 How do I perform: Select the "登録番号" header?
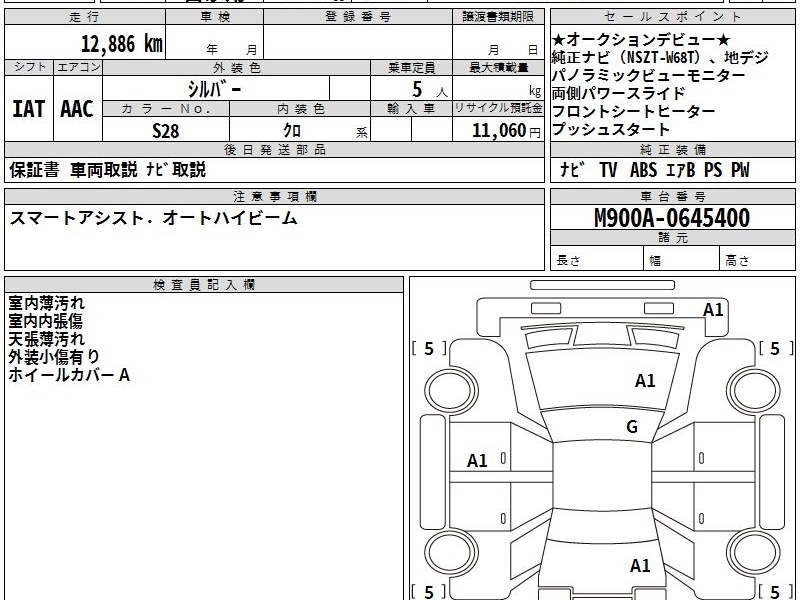[x=358, y=17]
